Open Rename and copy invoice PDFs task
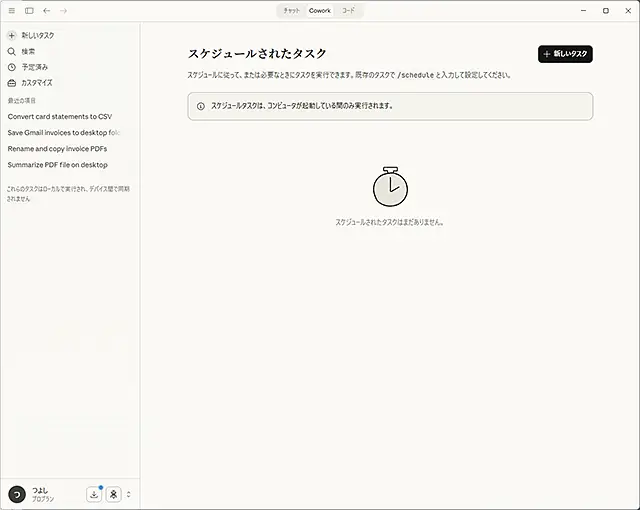Image resolution: width=640 pixels, height=510 pixels. 57,148
